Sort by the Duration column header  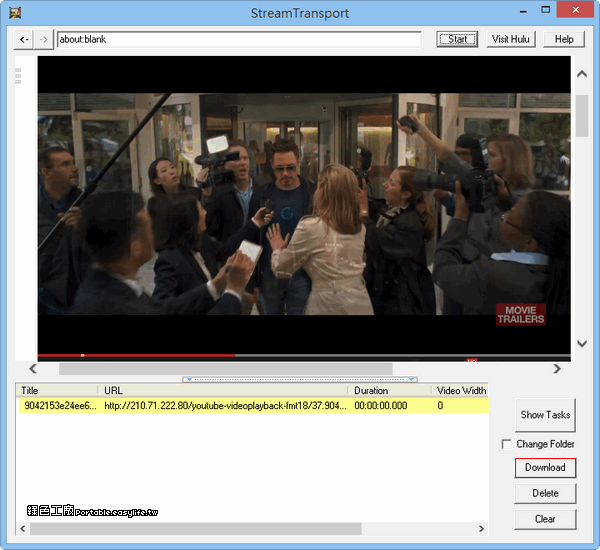coord(390,390)
